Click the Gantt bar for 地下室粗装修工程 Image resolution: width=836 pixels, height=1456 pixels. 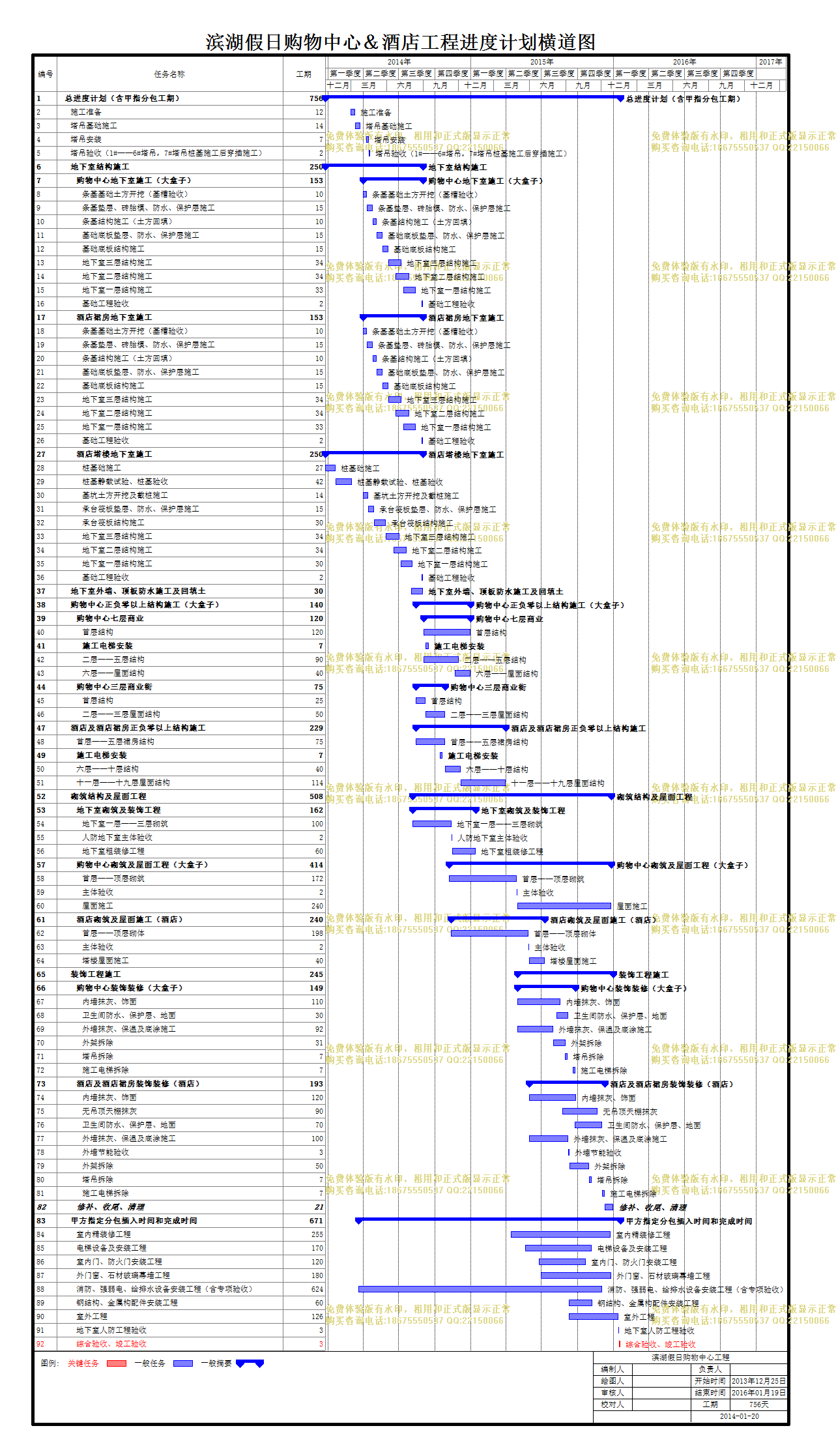coord(464,851)
